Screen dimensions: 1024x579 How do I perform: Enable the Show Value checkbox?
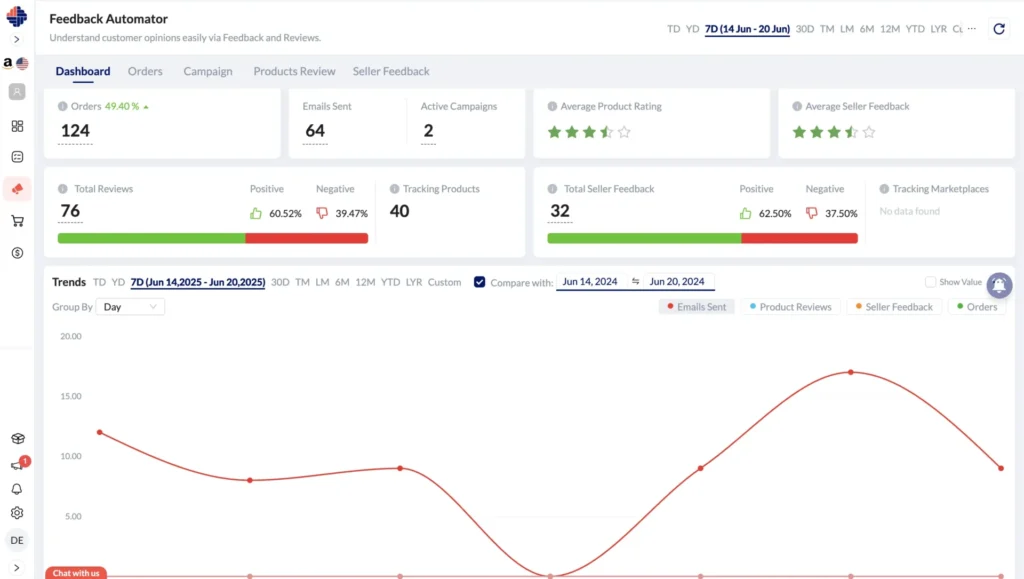[x=931, y=282]
